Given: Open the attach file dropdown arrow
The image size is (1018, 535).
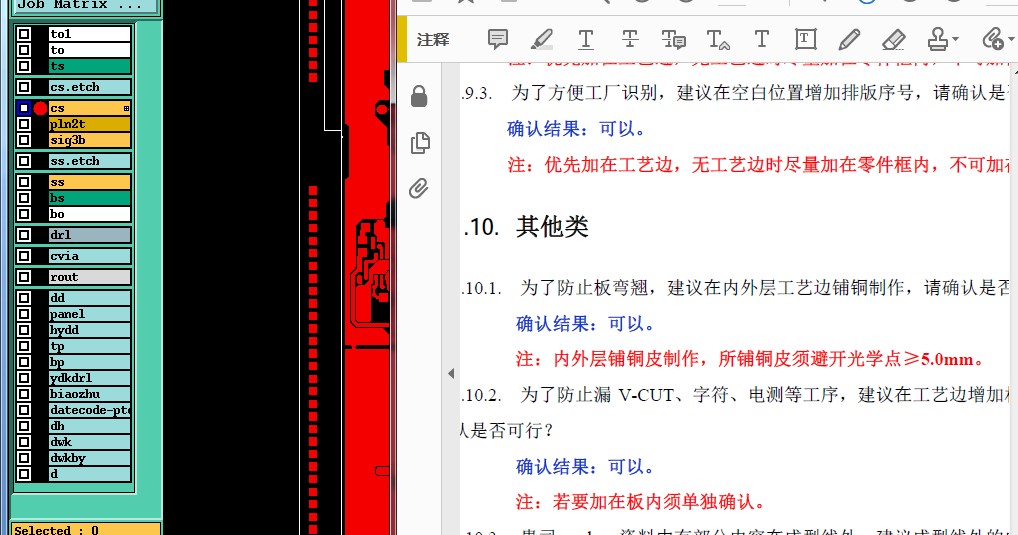Looking at the screenshot, I should (1011, 40).
